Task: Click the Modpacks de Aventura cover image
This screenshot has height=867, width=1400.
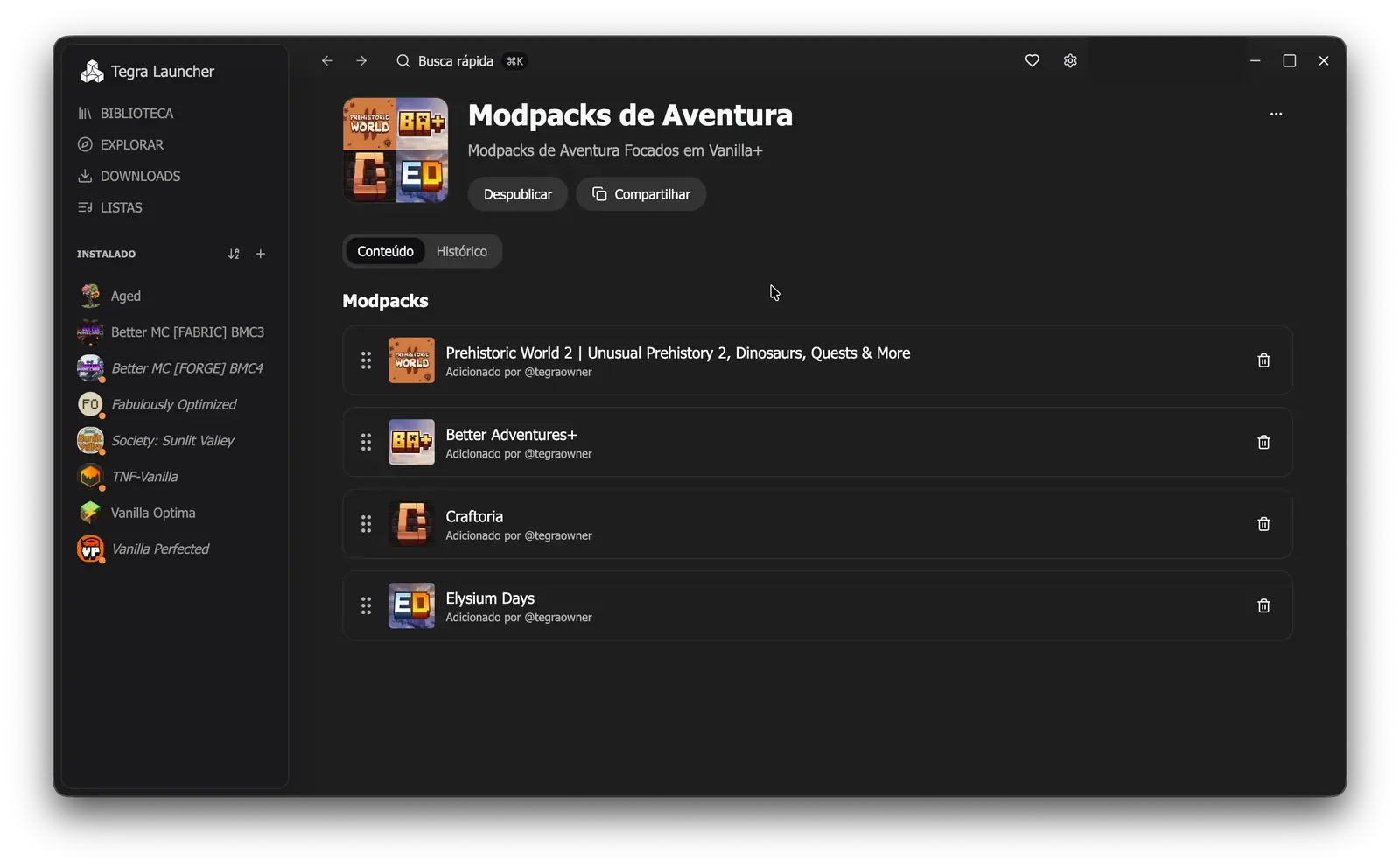Action: tap(395, 150)
